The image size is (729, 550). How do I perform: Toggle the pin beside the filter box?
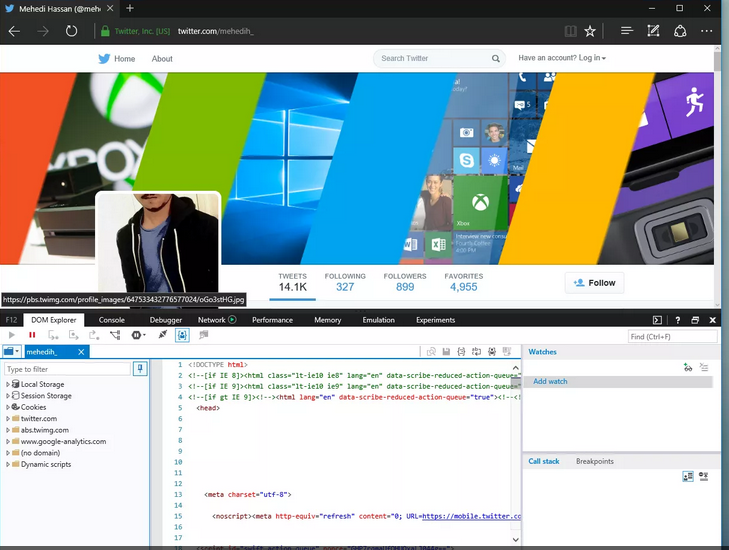point(140,369)
